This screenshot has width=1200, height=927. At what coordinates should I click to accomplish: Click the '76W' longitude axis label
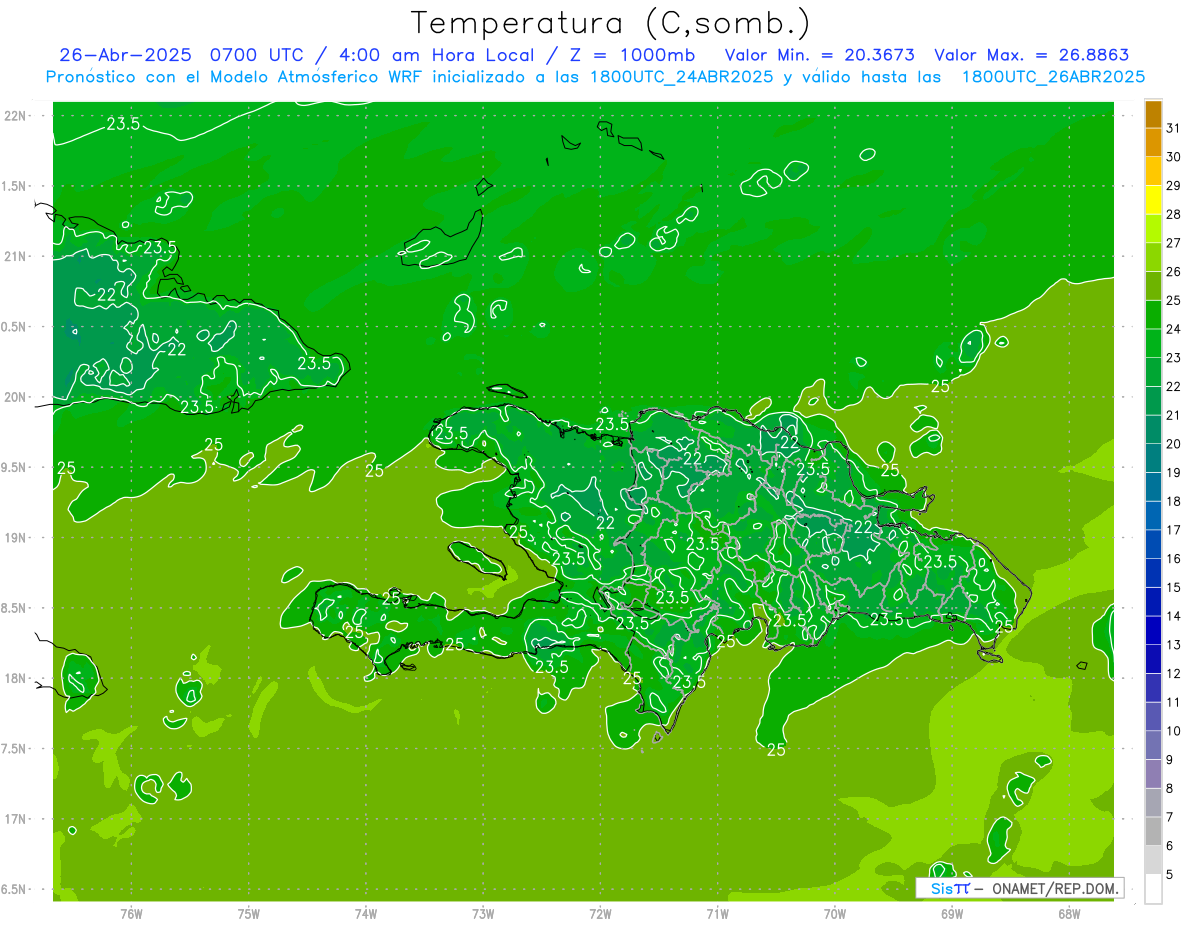pos(131,914)
